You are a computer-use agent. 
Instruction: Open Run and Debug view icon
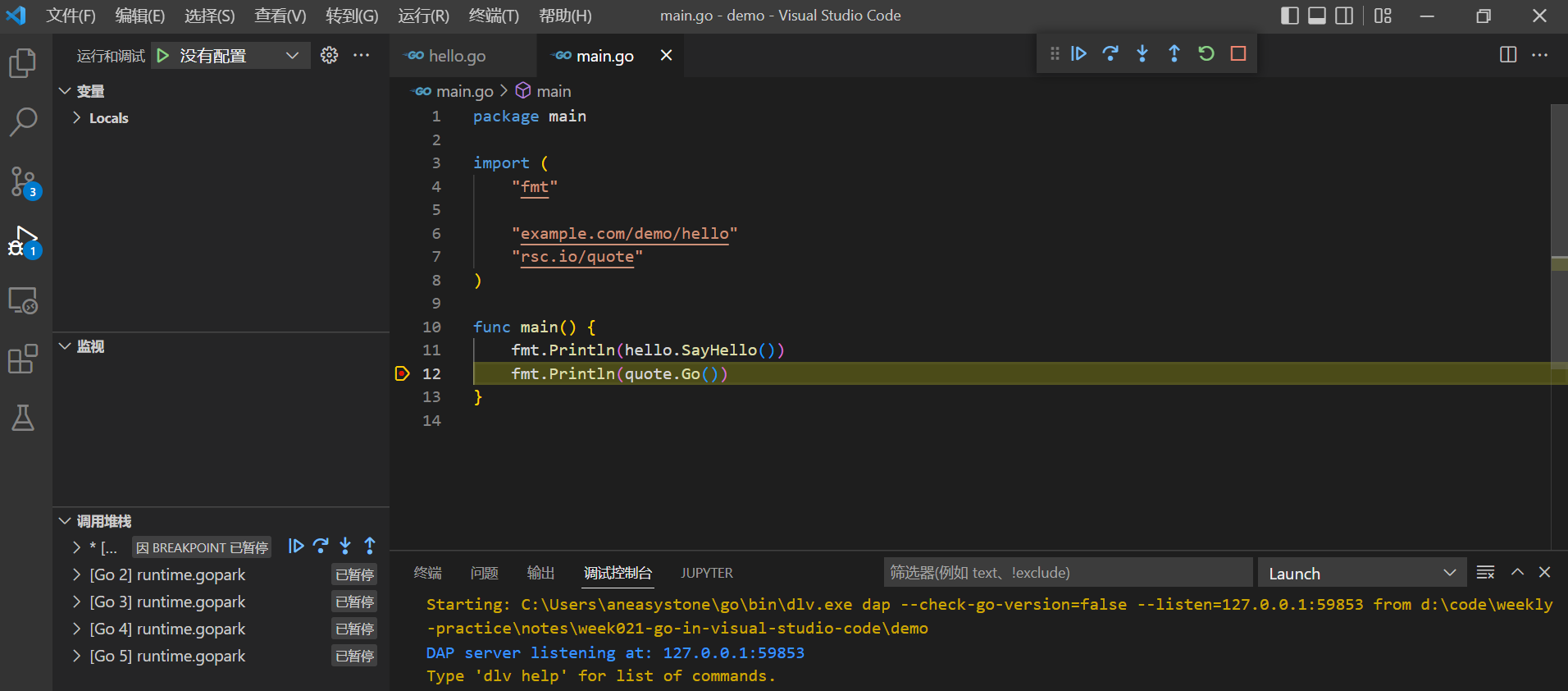pos(23,242)
